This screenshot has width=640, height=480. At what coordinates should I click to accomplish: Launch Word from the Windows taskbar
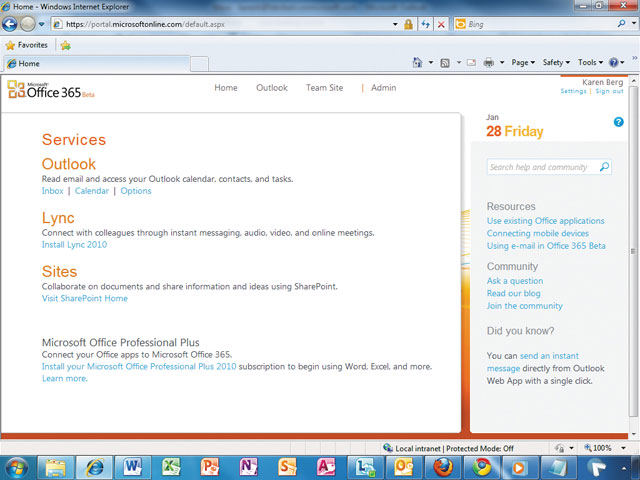point(133,466)
